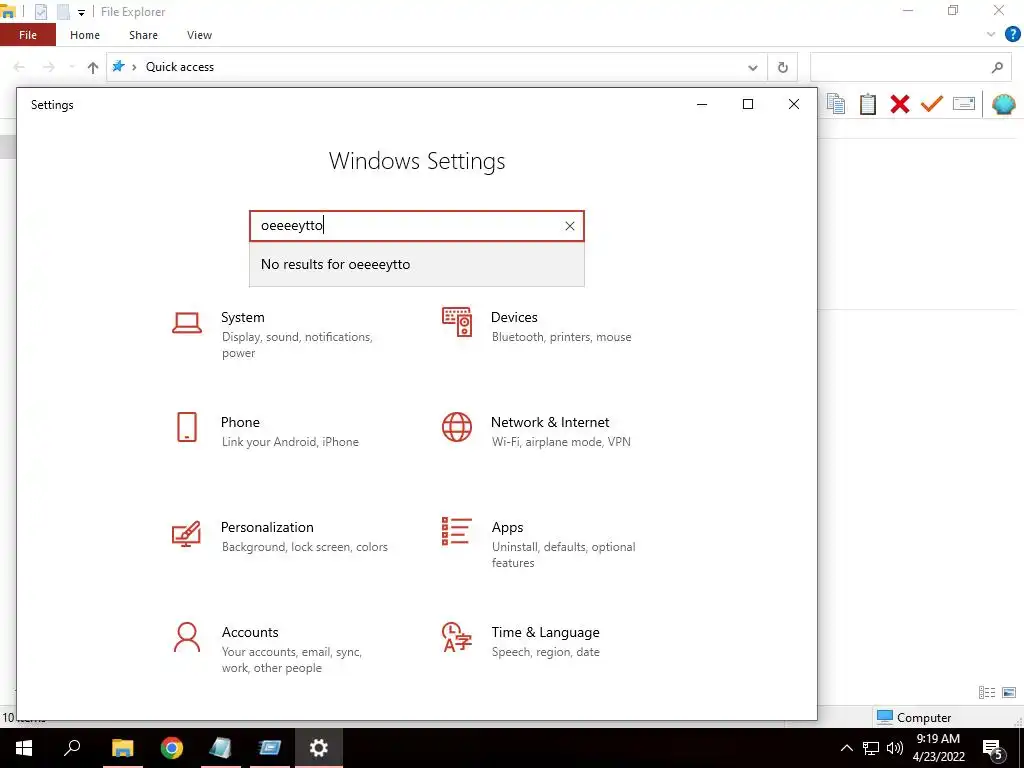This screenshot has width=1024, height=768.
Task: Expand the File Explorer ribbon chevron
Action: pos(991,35)
